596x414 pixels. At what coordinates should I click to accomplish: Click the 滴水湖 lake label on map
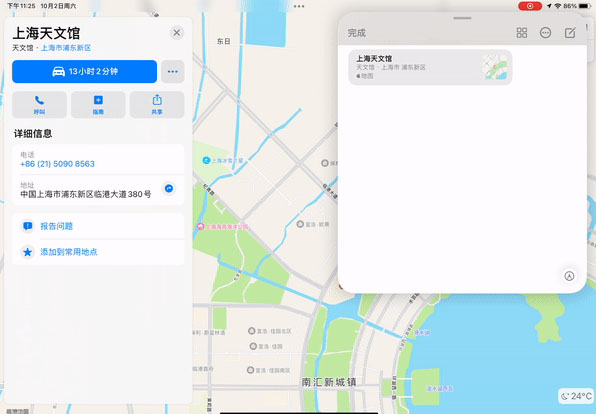(x=422, y=332)
